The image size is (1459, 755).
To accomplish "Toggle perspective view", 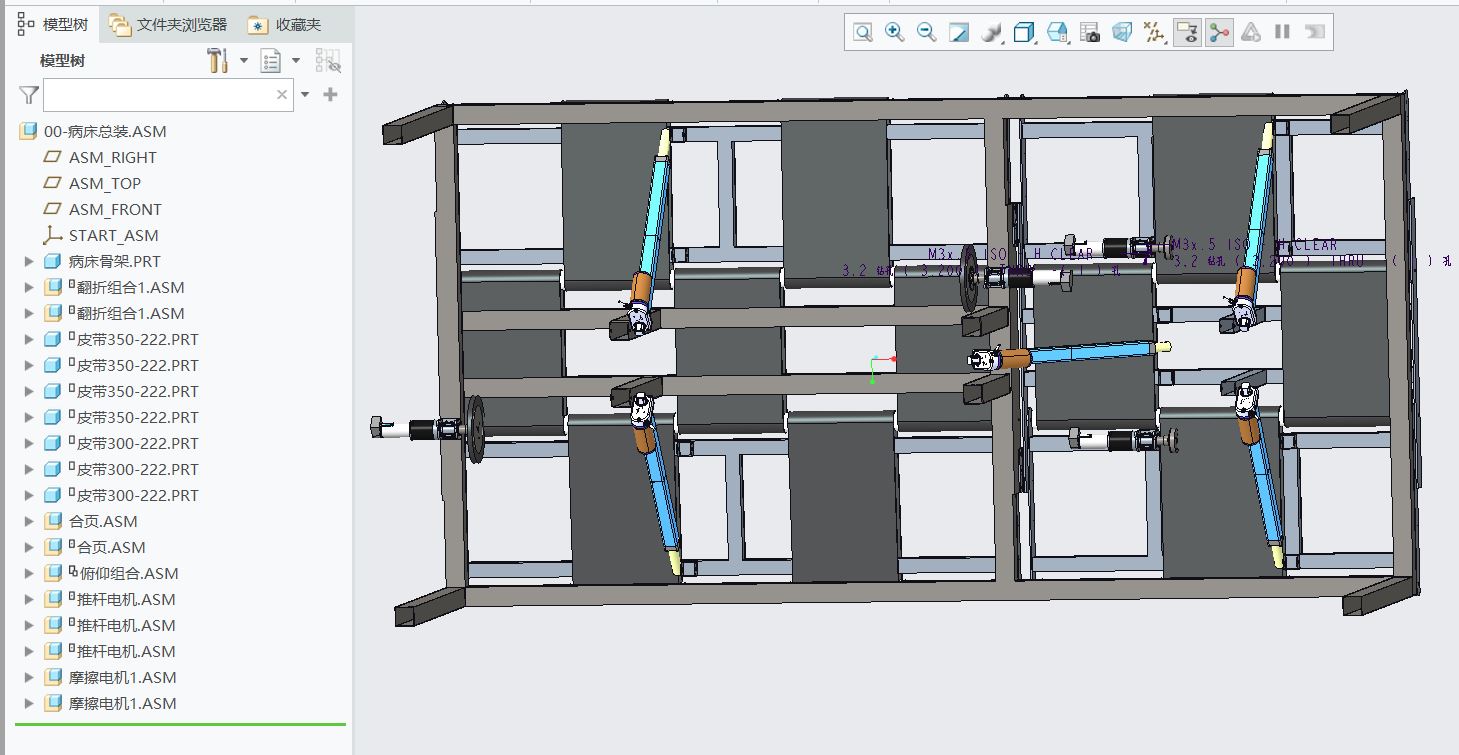I will (x=1122, y=33).
